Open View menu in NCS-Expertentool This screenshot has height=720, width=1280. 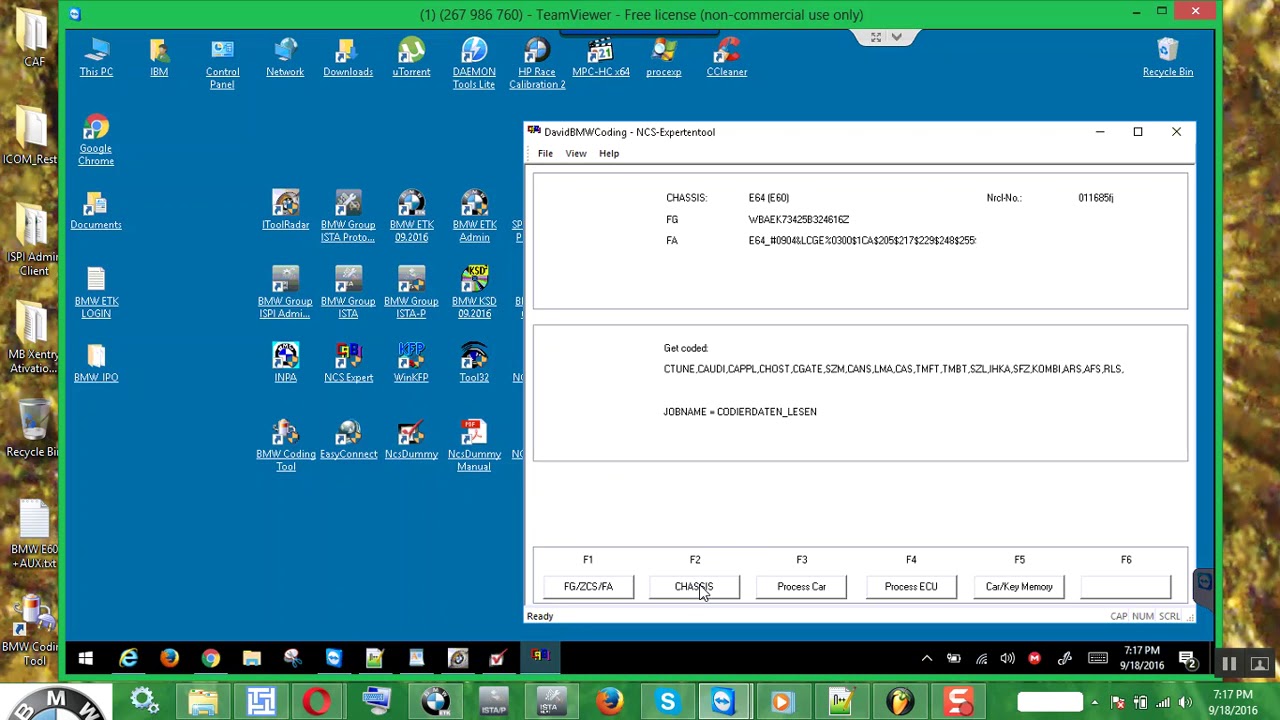click(576, 153)
